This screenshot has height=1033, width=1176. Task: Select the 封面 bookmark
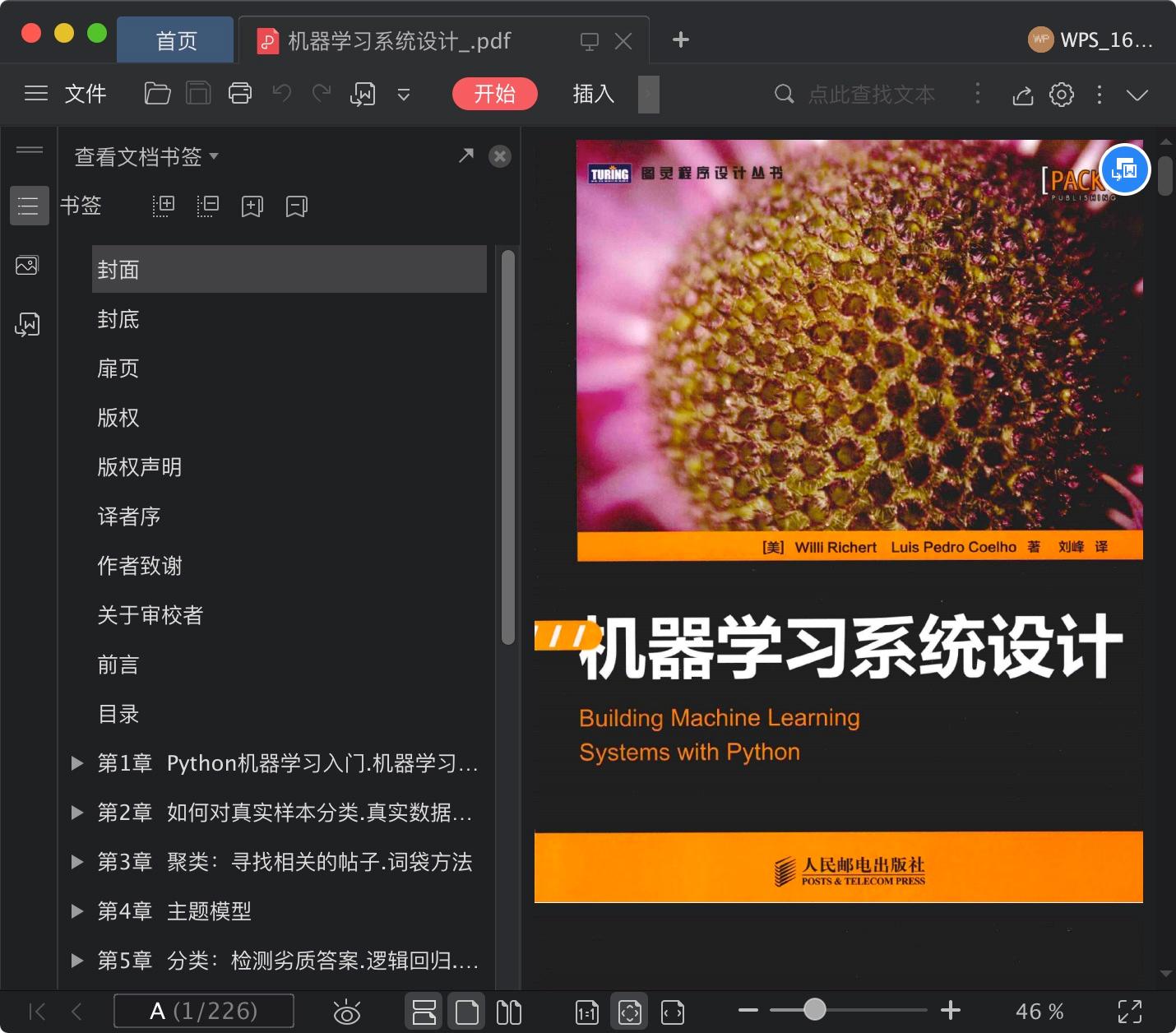click(289, 269)
